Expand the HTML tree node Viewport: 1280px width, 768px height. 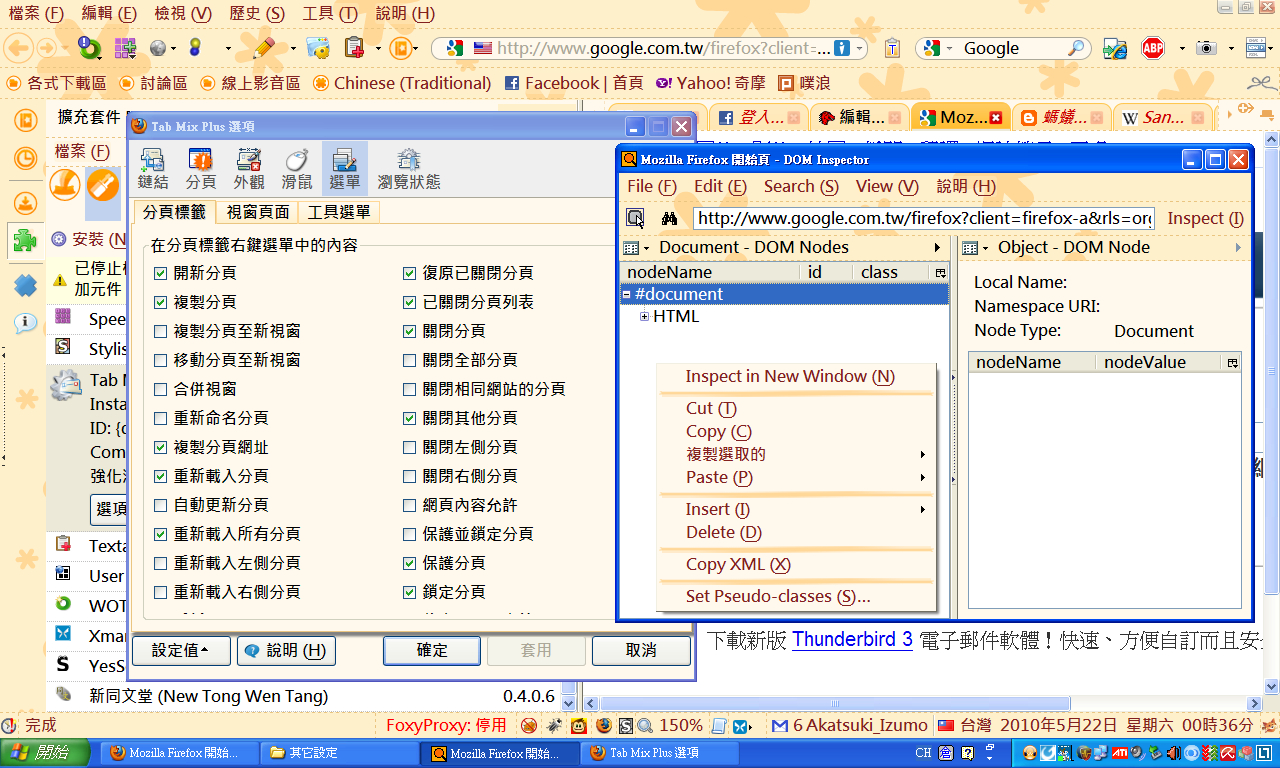click(x=645, y=317)
